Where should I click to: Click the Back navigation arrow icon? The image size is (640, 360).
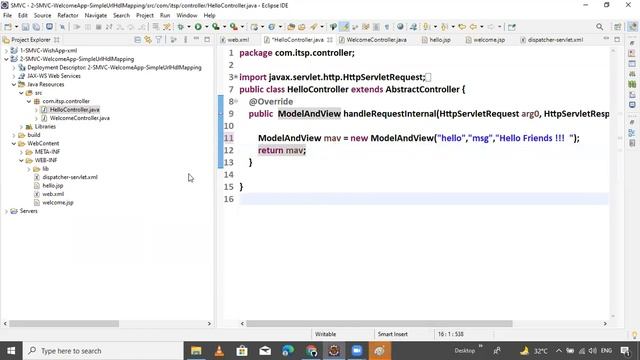pos(473,27)
